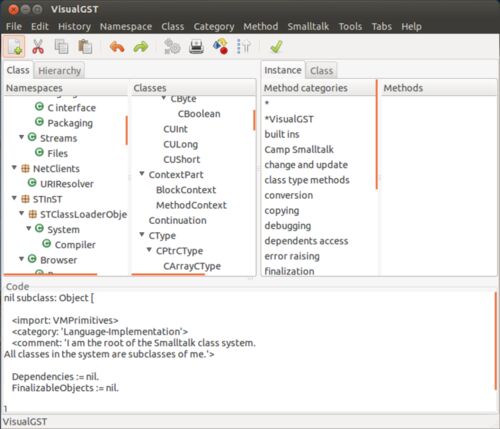
Task: Click the Method categories vertical scrollbar
Action: pos(377,135)
